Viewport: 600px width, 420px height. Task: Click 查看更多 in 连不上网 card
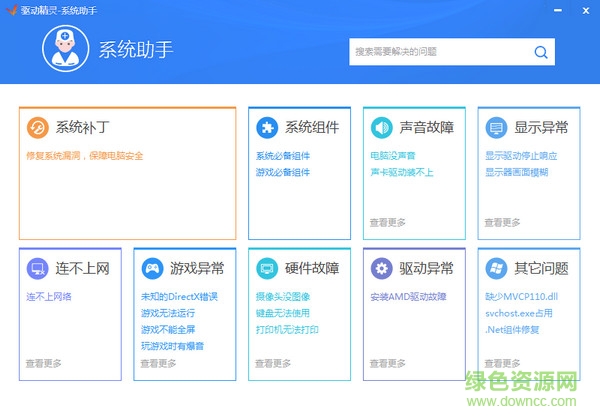tap(44, 363)
